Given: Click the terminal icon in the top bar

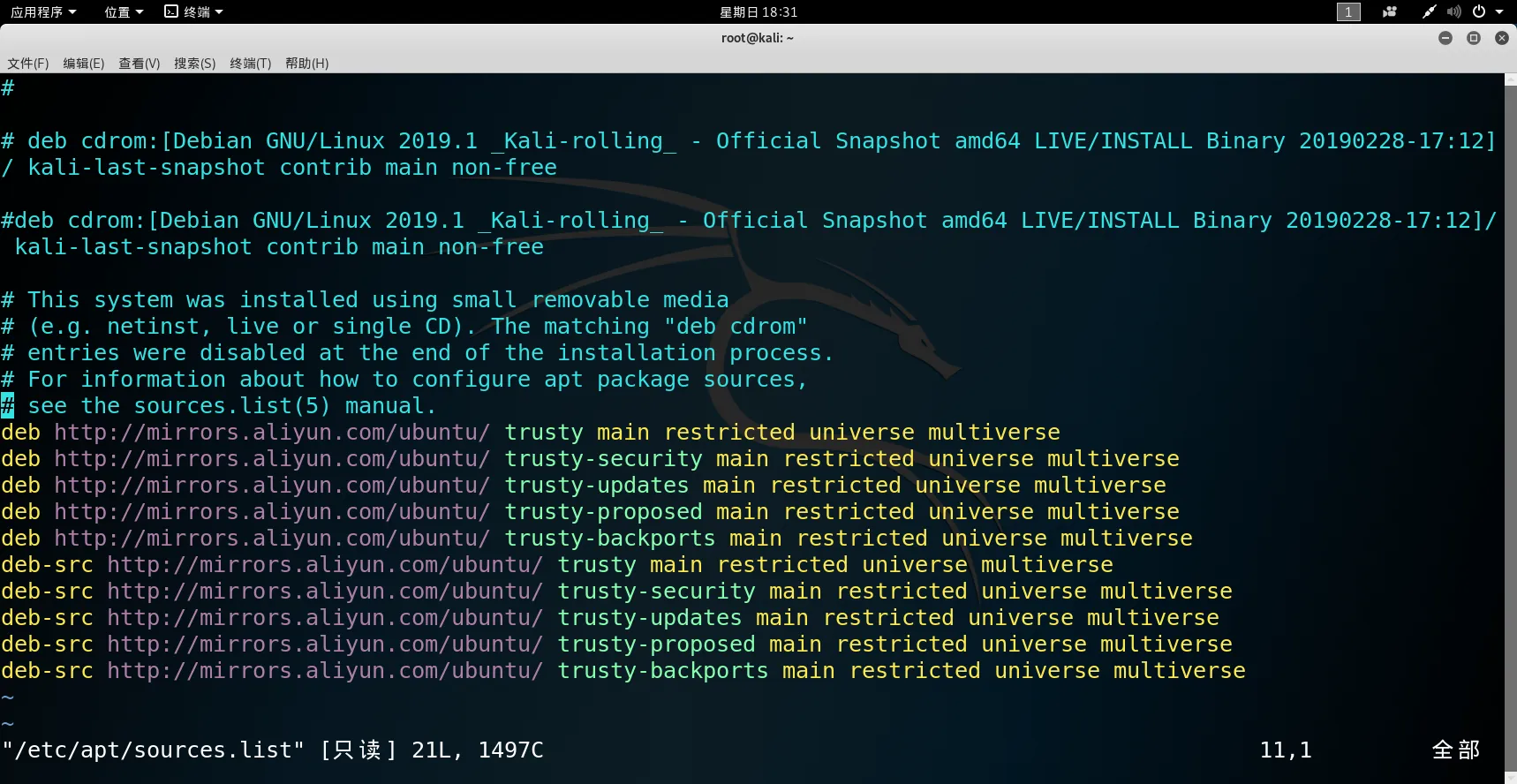Looking at the screenshot, I should (171, 11).
